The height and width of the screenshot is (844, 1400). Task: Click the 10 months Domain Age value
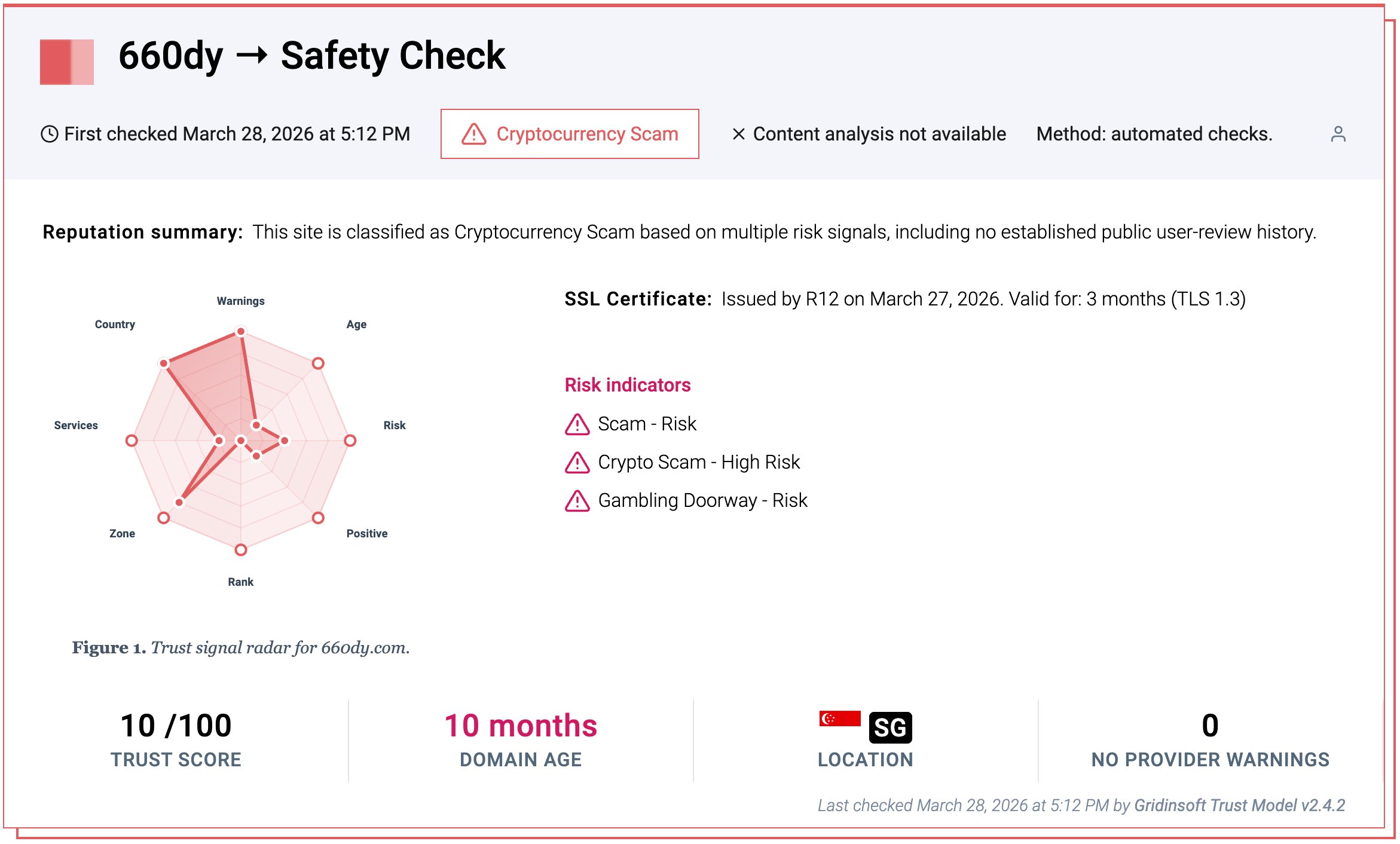coord(521,726)
